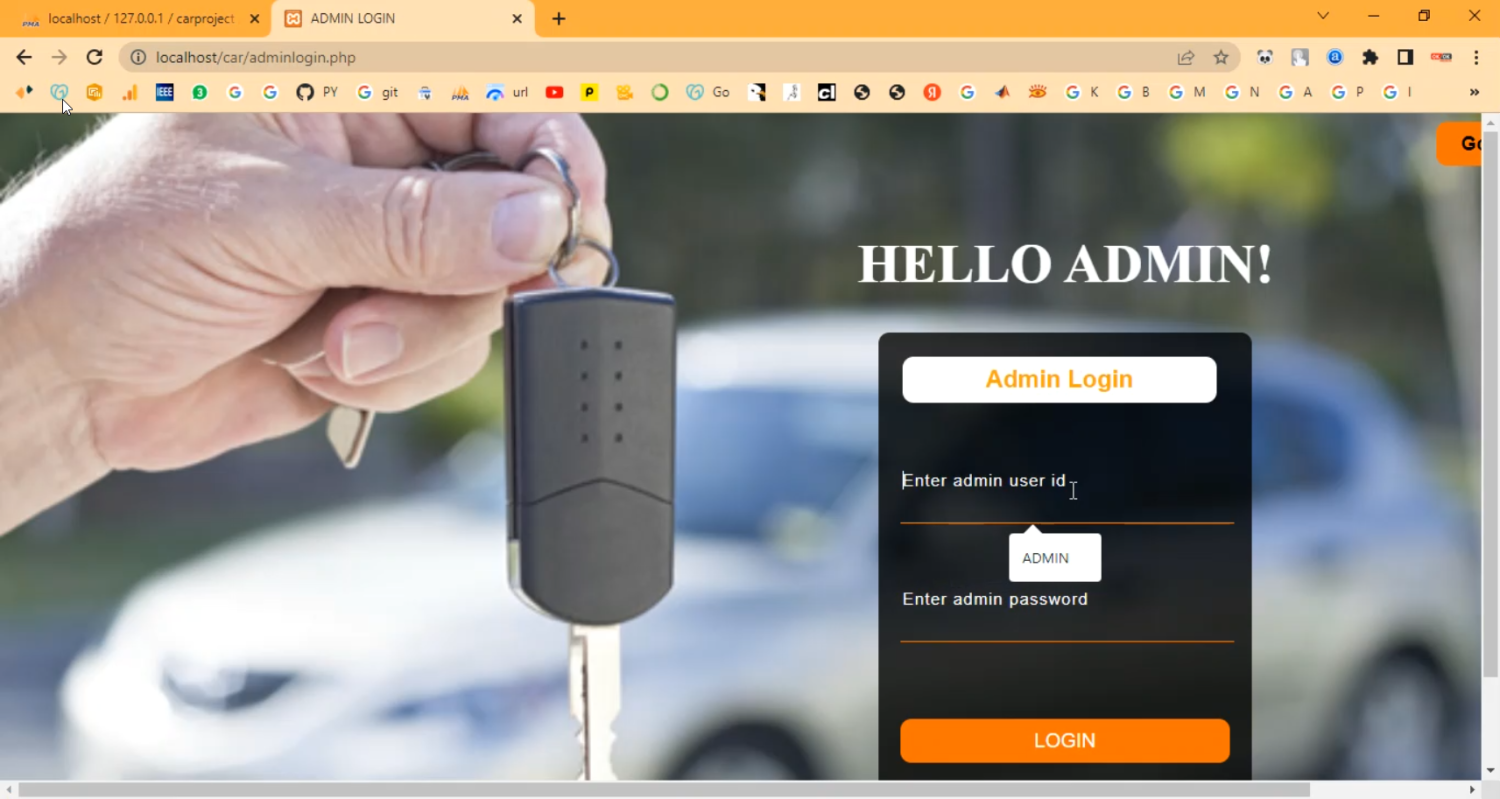Open the Google 'I' bookmark
1500x799 pixels.
[1397, 92]
